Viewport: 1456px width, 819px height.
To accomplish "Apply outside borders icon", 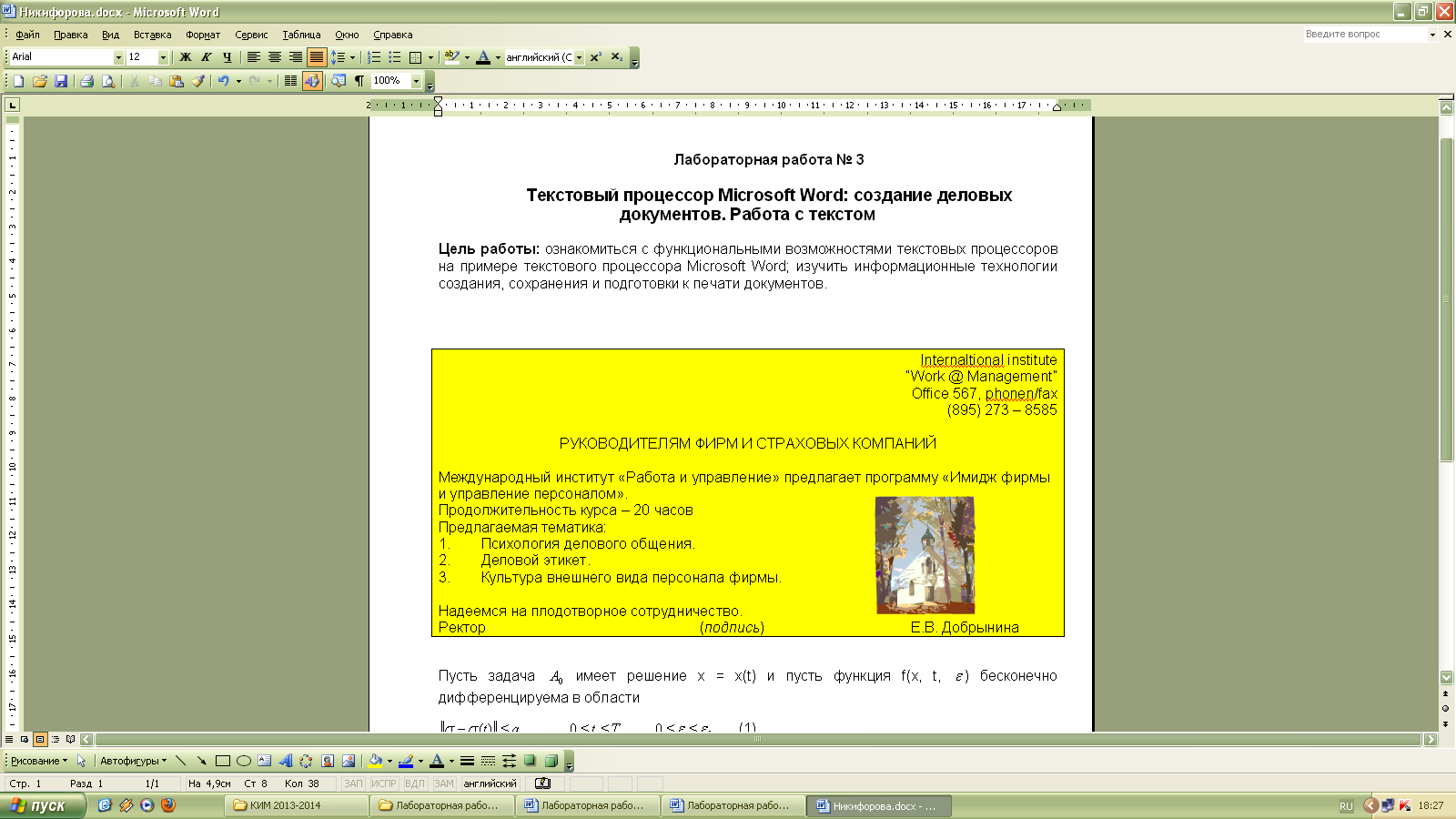I will click(x=416, y=57).
